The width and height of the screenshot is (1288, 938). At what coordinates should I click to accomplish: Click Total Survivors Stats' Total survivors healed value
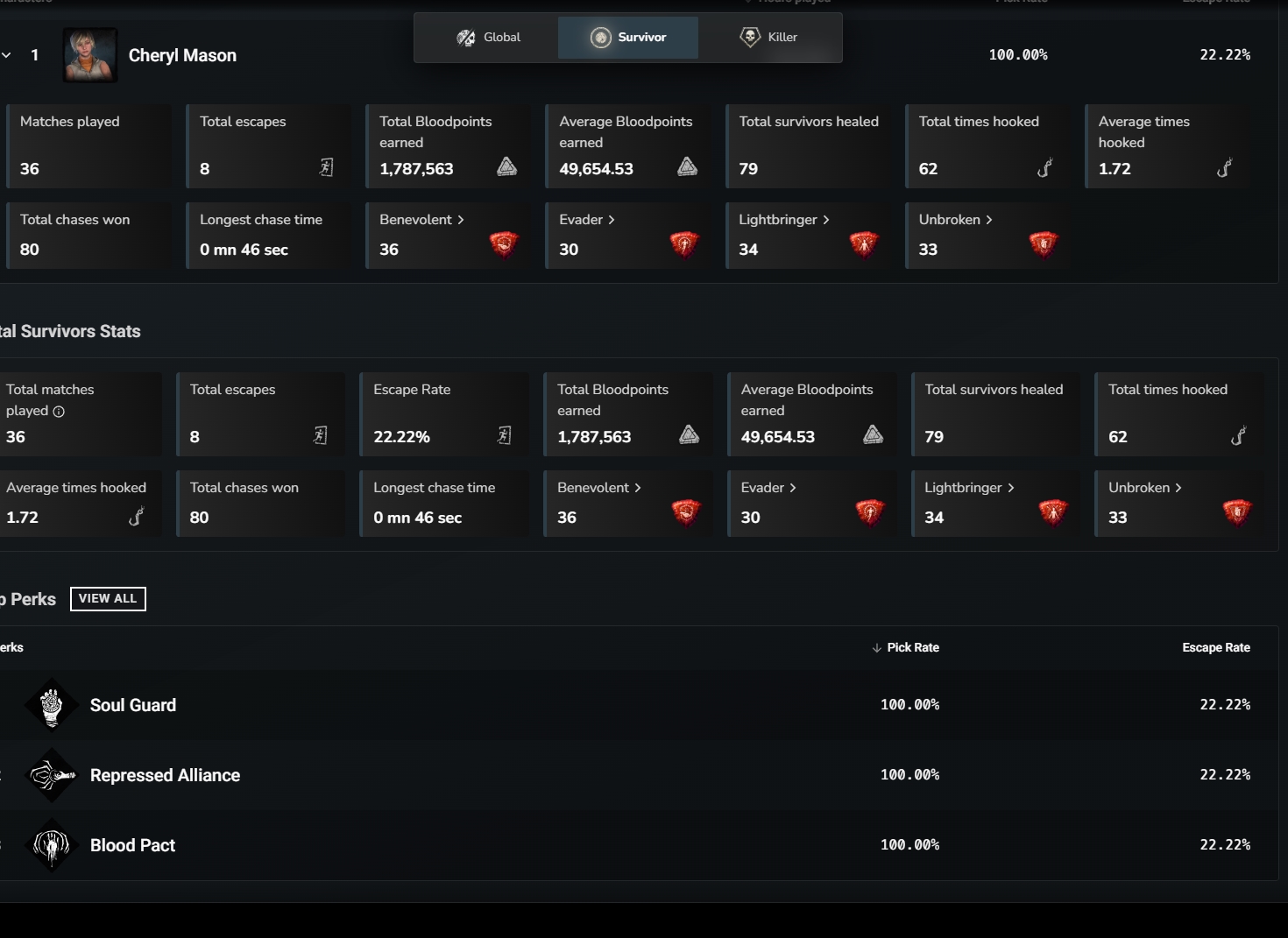[934, 437]
